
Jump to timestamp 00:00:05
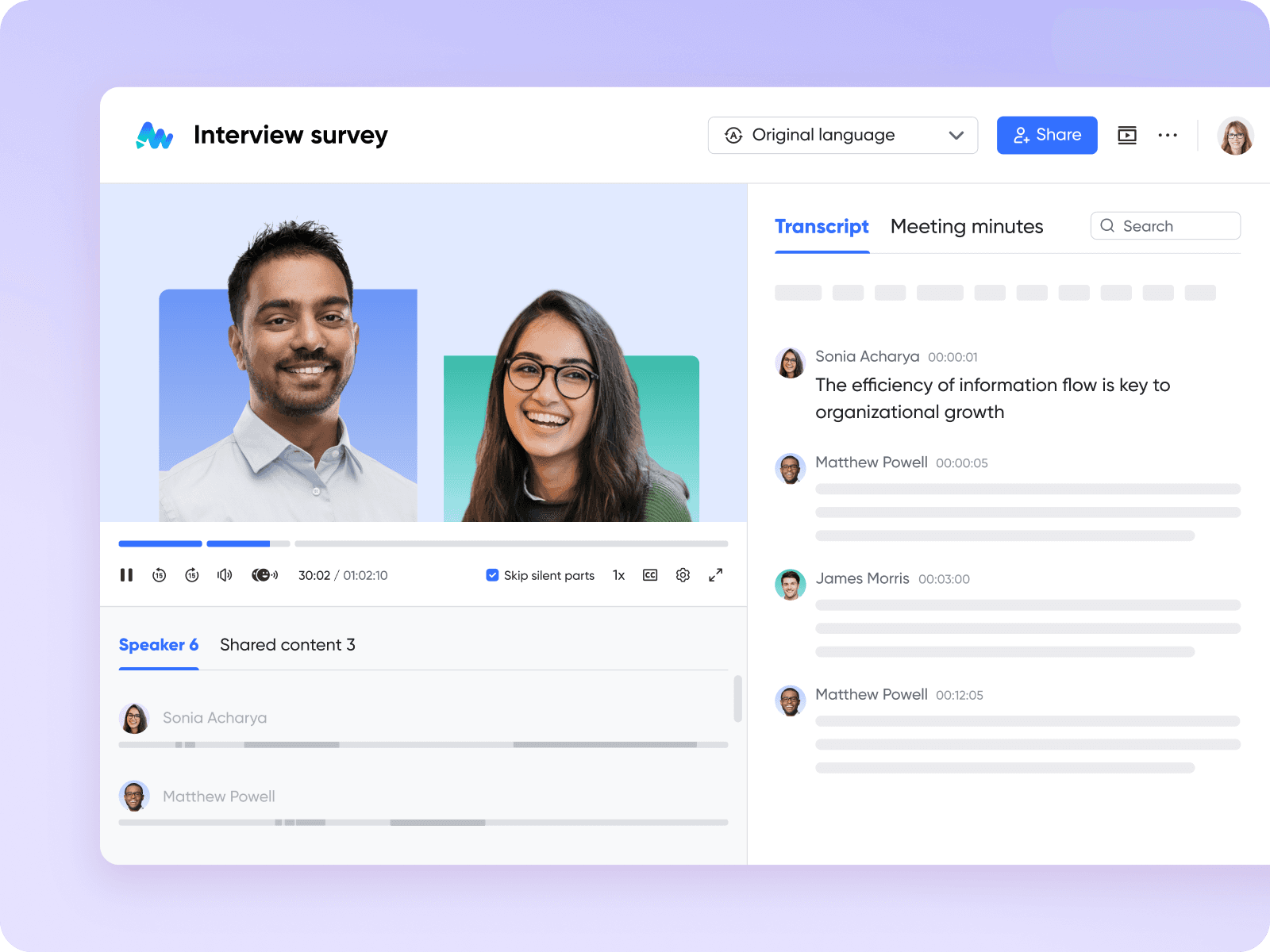coord(961,463)
